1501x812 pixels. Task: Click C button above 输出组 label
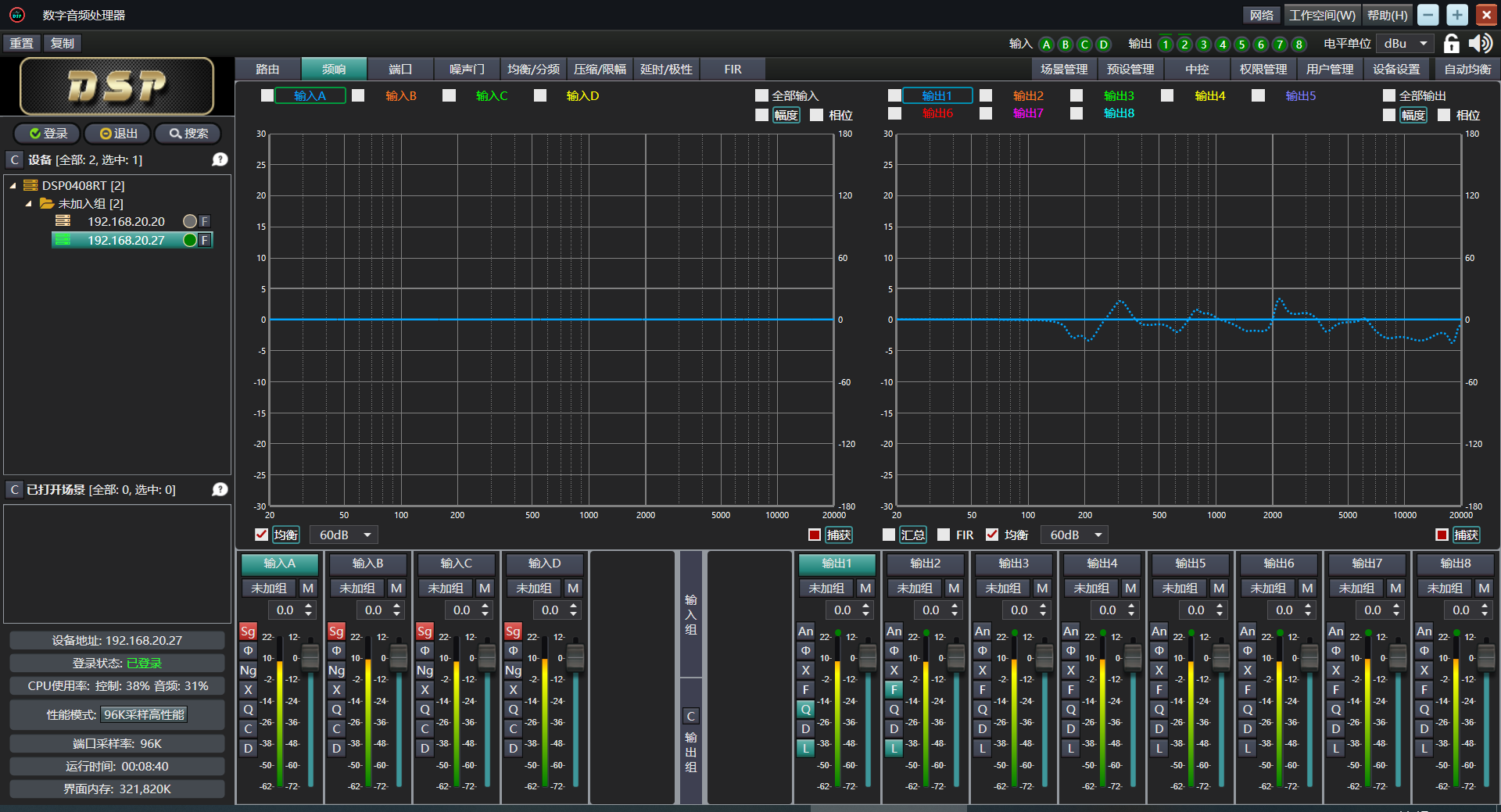pyautogui.click(x=691, y=717)
